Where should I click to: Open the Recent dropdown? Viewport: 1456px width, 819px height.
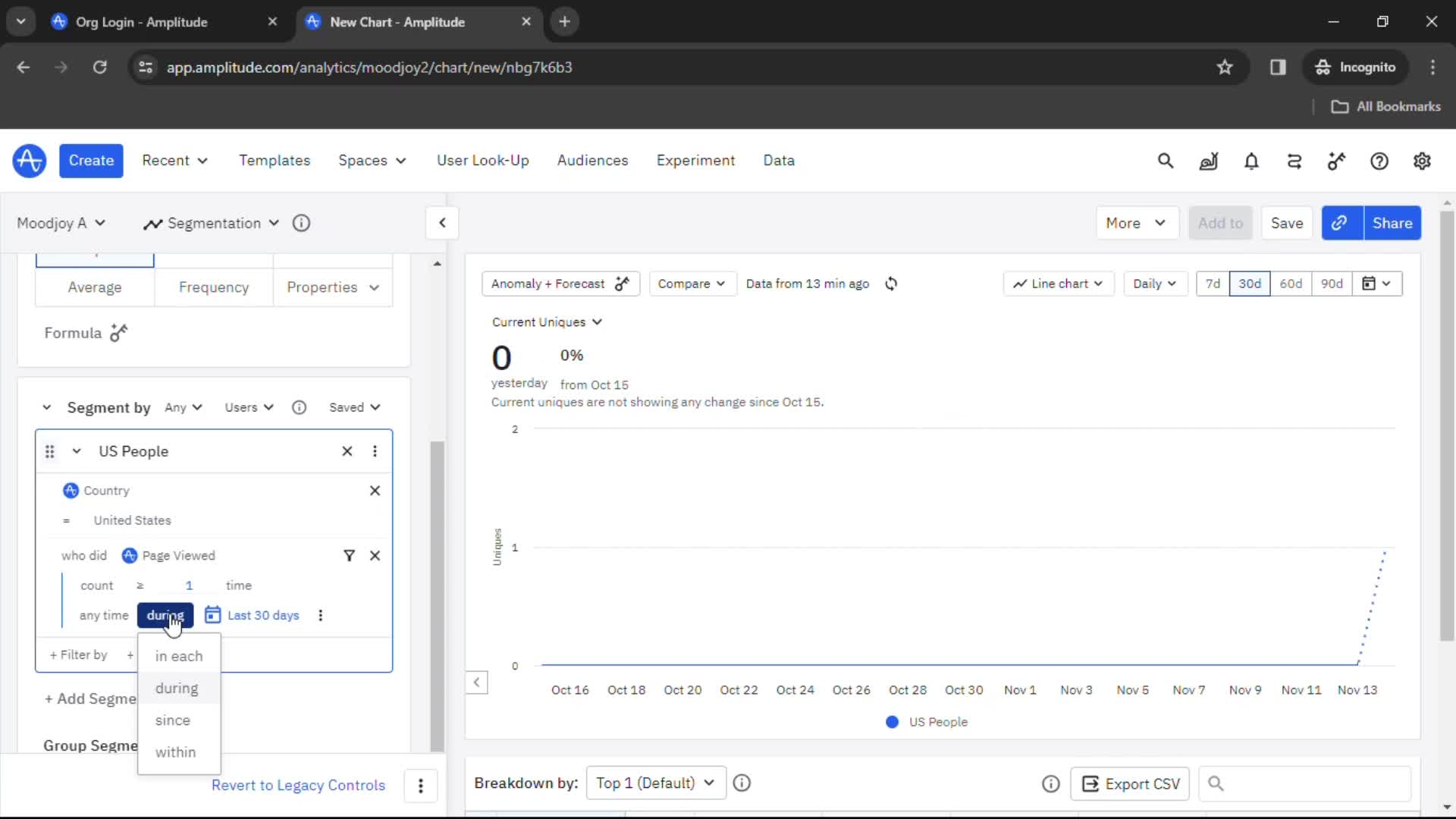coord(175,160)
